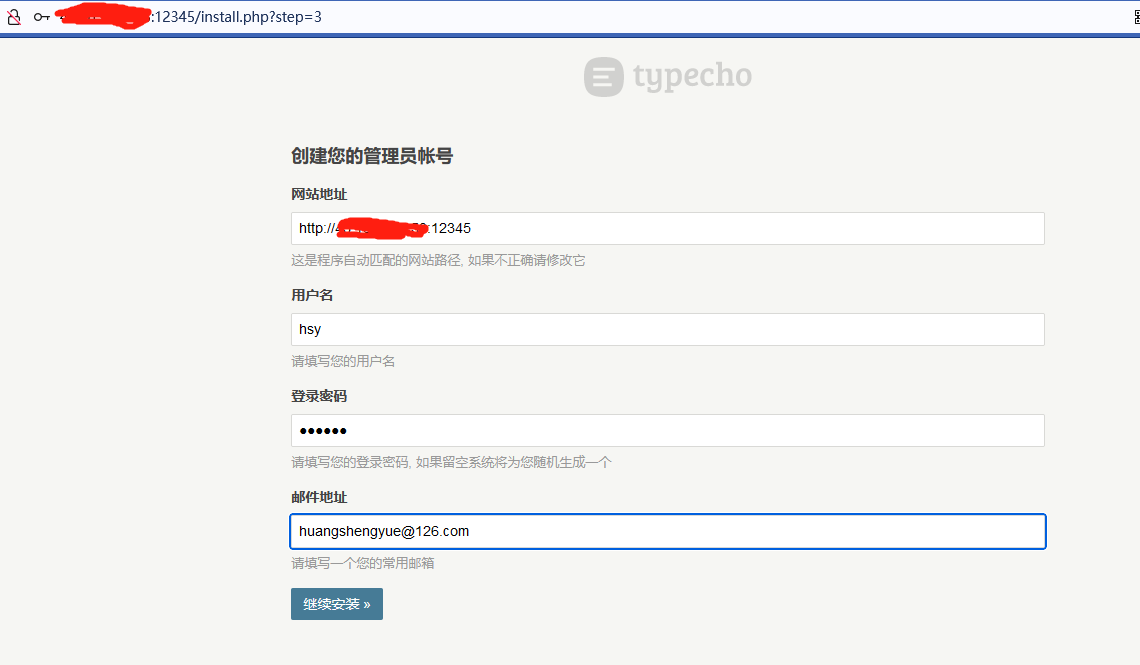The image size is (1140, 665).
Task: Click the 网站地址 field label
Action: (x=319, y=194)
